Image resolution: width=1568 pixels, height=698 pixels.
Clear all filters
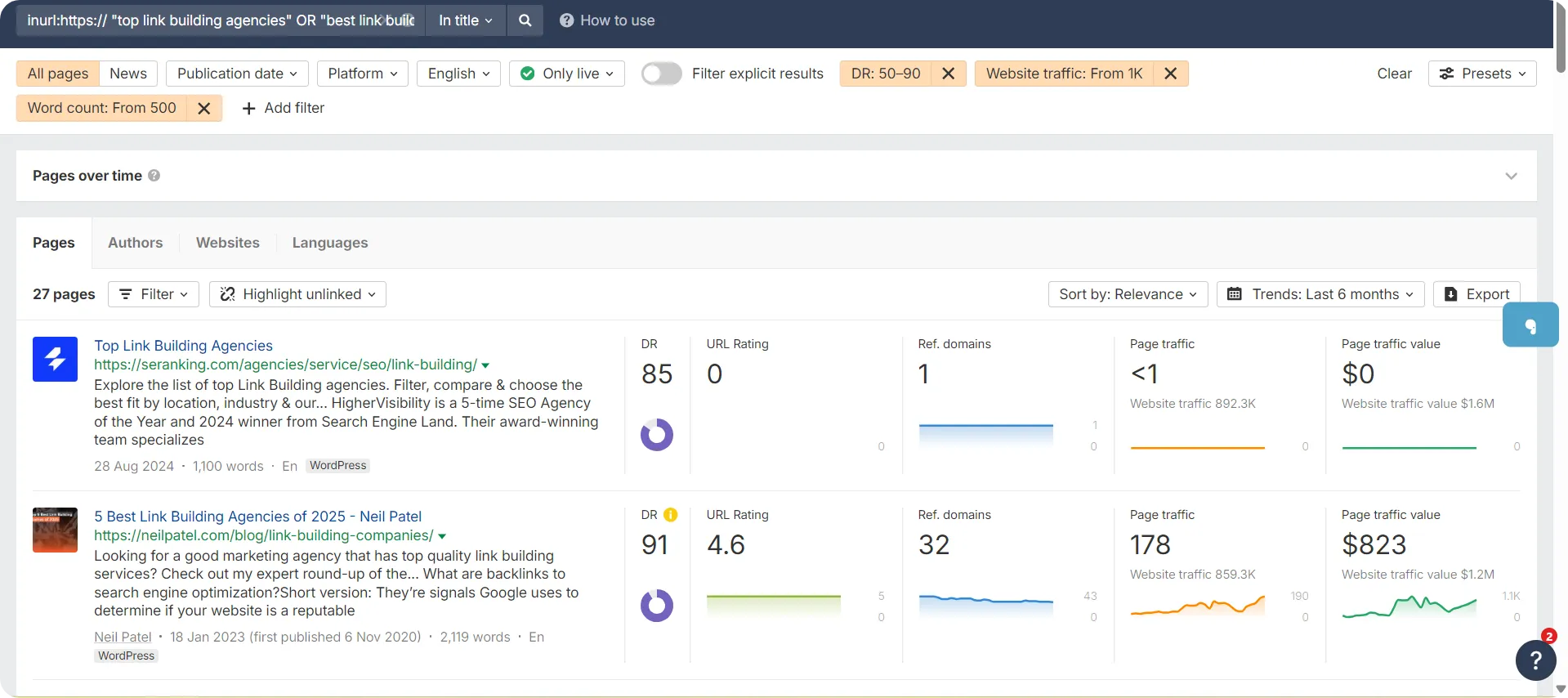1394,74
